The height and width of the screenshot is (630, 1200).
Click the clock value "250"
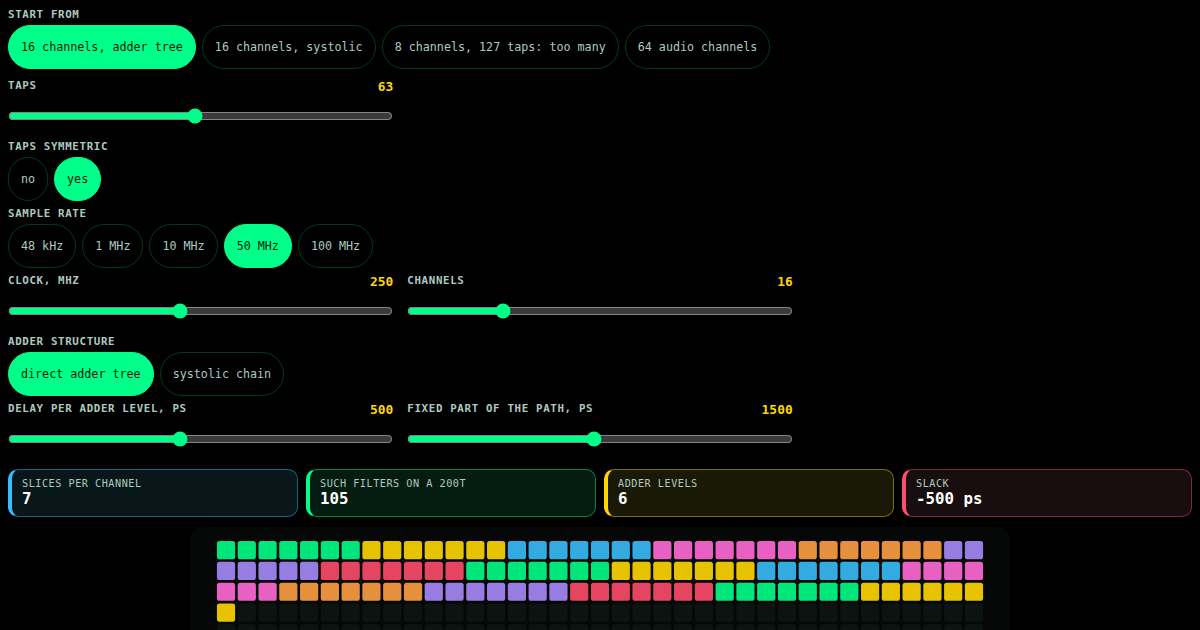pos(381,282)
